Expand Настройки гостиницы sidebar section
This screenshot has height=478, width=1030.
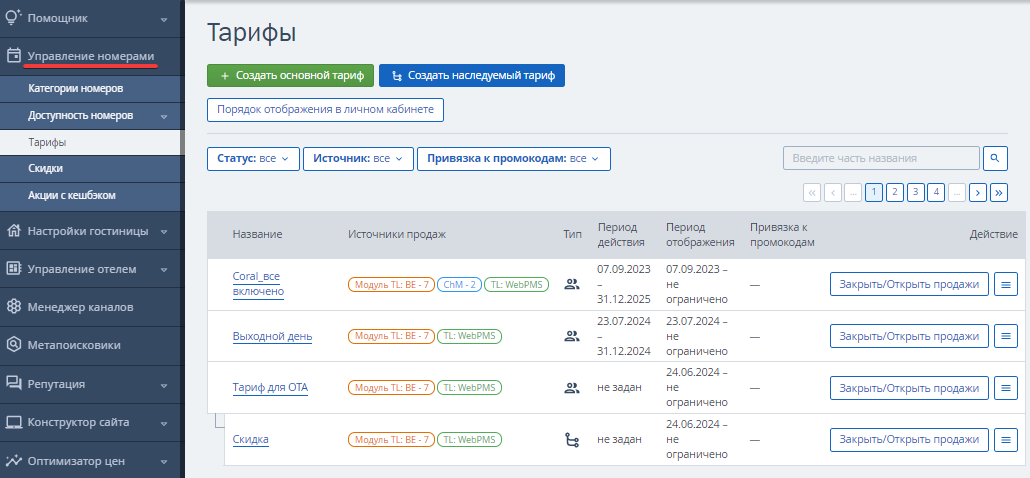point(92,231)
